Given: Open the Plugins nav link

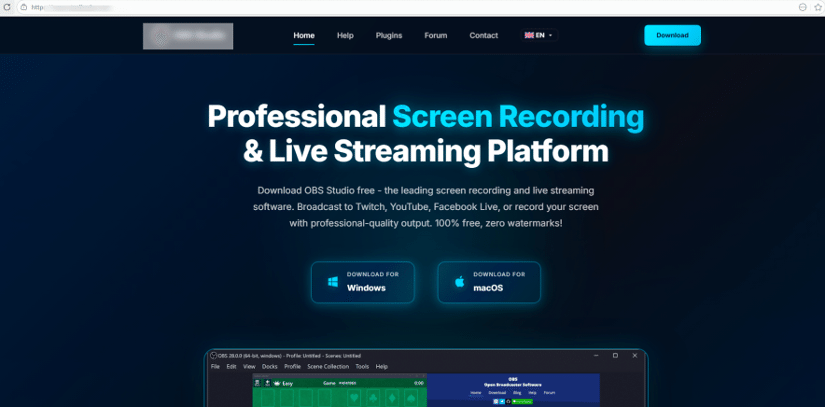Looking at the screenshot, I should click(389, 35).
